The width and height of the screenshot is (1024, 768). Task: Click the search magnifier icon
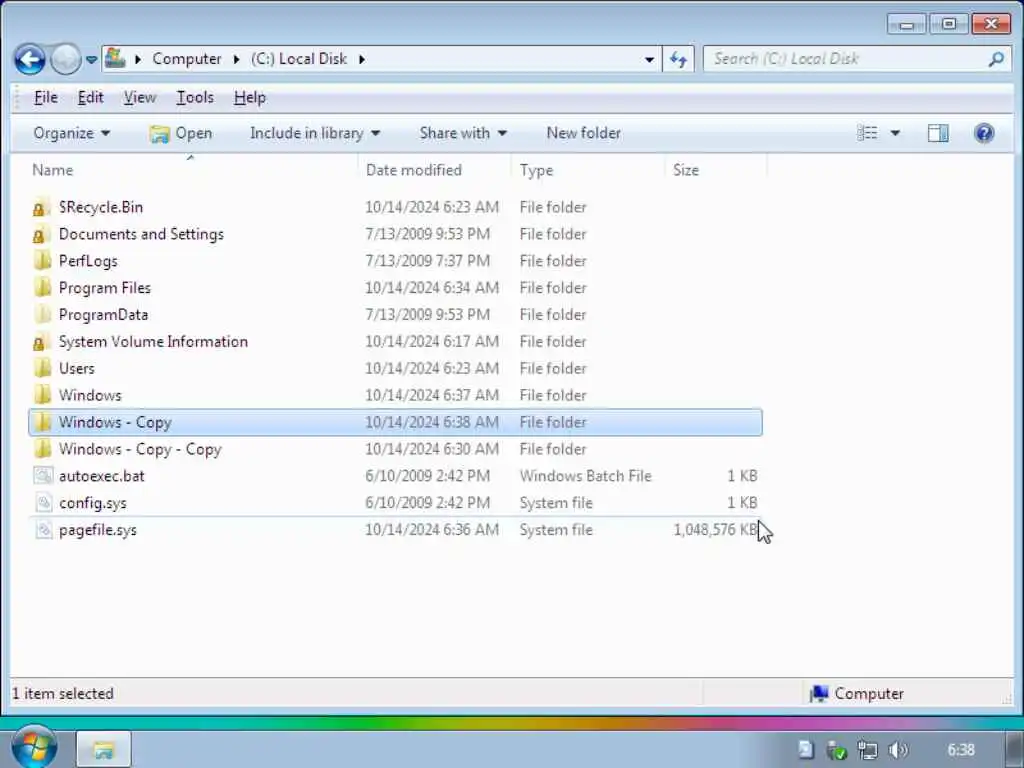click(996, 59)
